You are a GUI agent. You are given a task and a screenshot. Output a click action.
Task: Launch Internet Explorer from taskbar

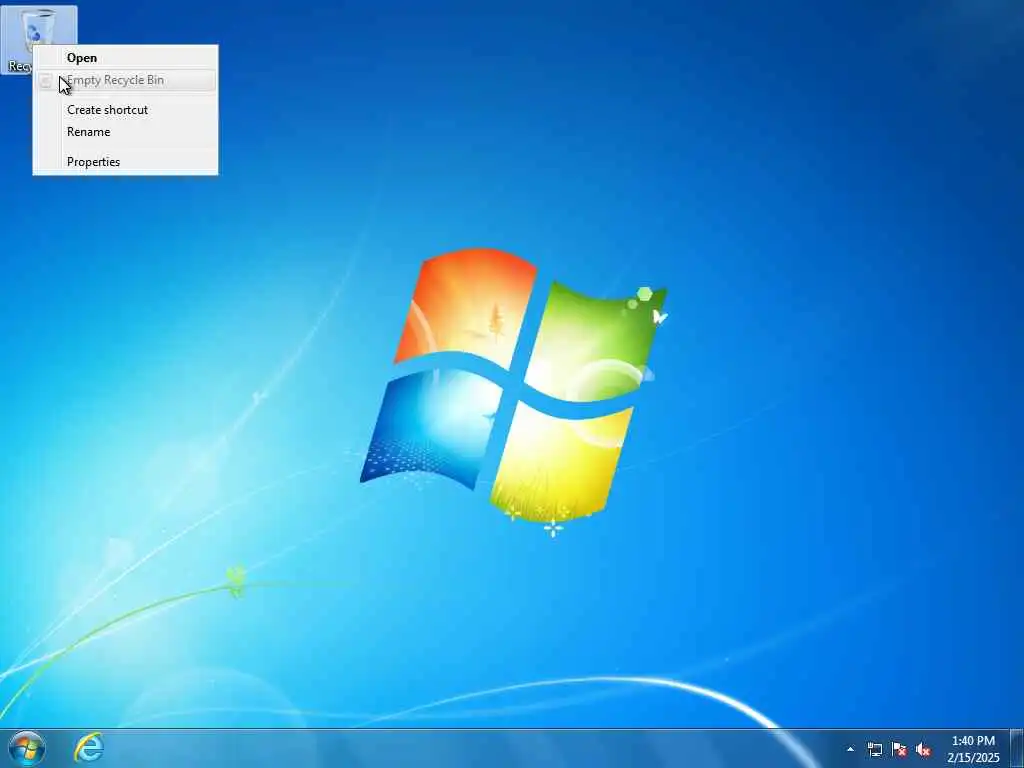point(89,748)
